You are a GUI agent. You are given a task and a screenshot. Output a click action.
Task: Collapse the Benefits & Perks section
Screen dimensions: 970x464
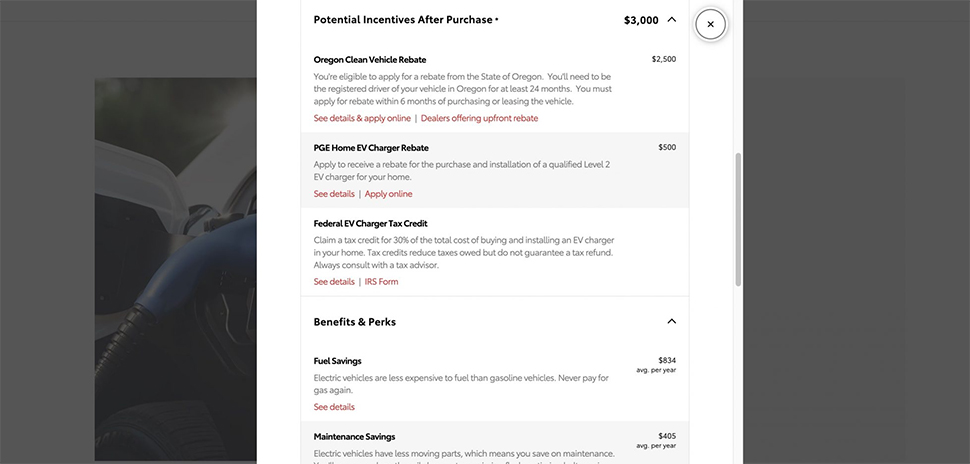671,322
